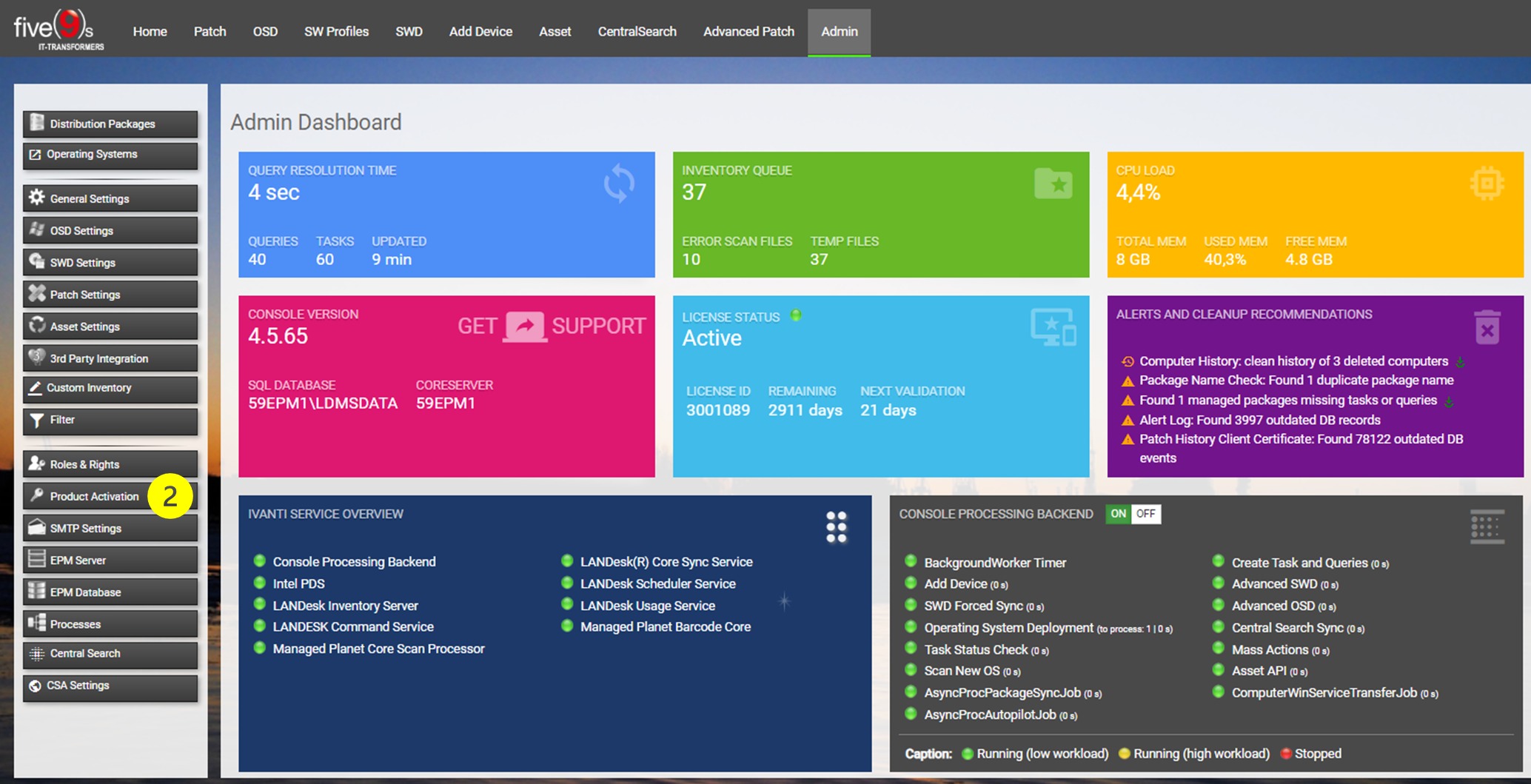1531x784 pixels.
Task: Click 'LANDesk Inventory Server' service entry
Action: (x=345, y=606)
